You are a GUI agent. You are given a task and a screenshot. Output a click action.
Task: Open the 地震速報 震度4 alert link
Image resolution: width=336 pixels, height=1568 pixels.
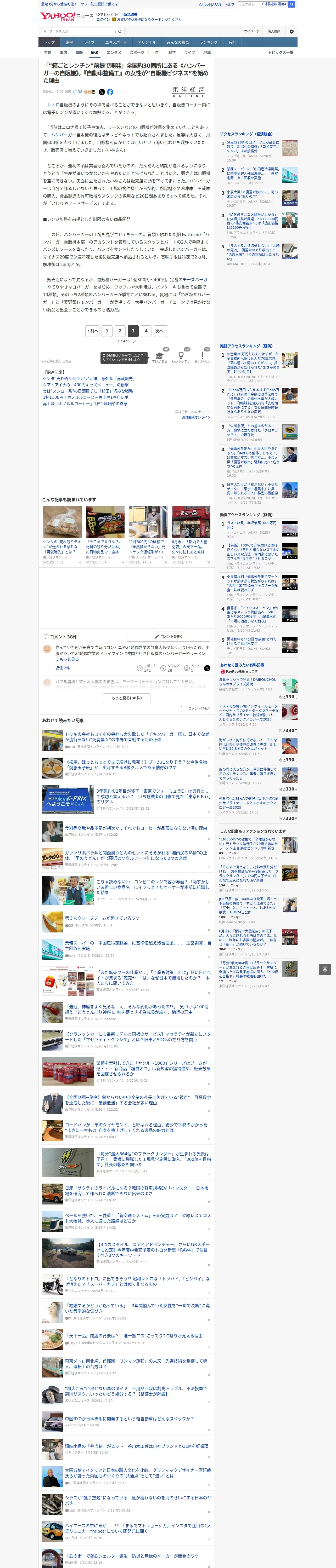click(x=274, y=4)
